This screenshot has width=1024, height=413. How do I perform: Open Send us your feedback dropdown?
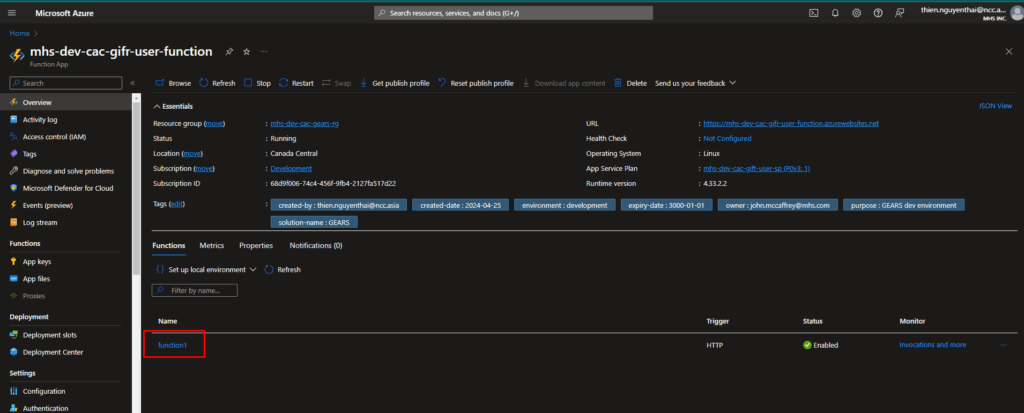click(x=696, y=83)
